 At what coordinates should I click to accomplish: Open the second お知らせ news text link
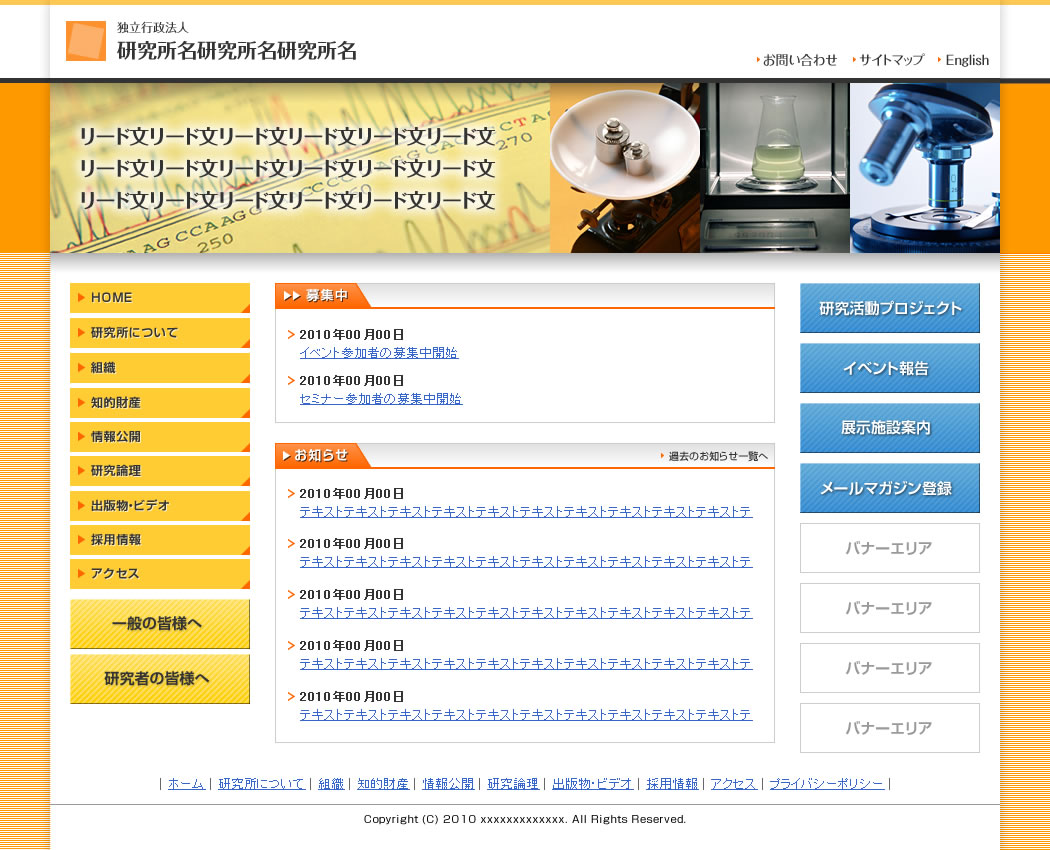(526, 563)
